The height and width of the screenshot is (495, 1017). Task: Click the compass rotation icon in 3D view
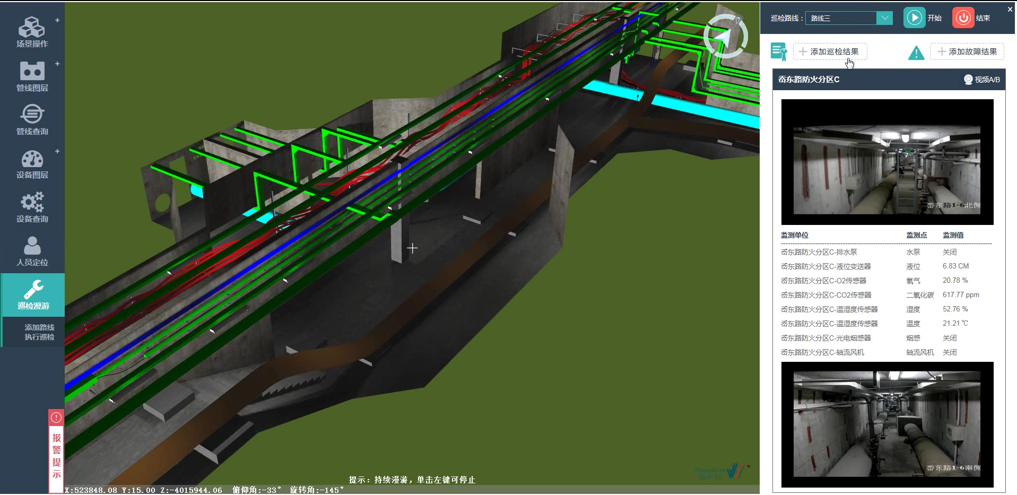pyautogui.click(x=725, y=37)
